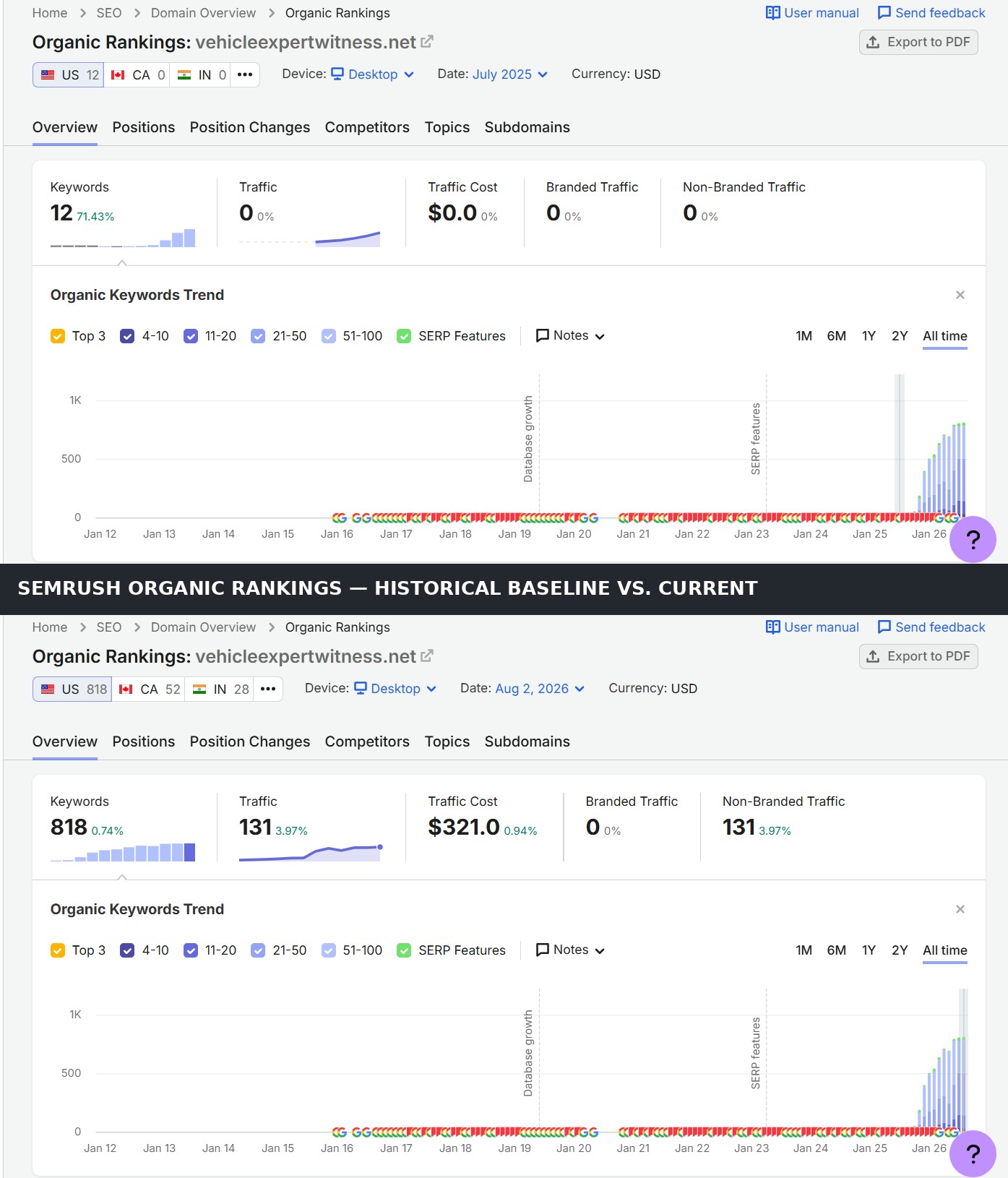Screen dimensions: 1008x1178
Task: Open the more countries ellipsis in bottom panel
Action: tap(268, 689)
